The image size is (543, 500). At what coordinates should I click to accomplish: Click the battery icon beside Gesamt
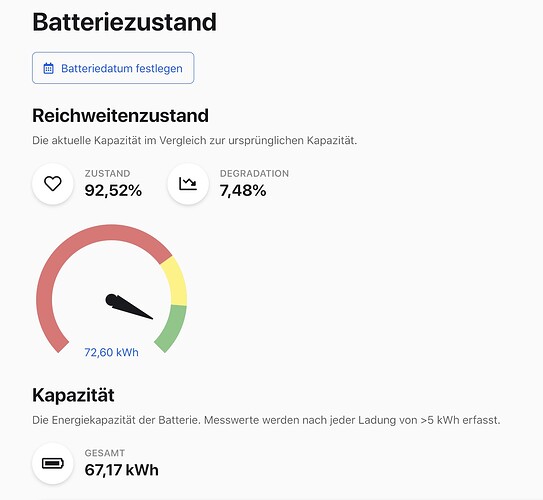point(53,463)
